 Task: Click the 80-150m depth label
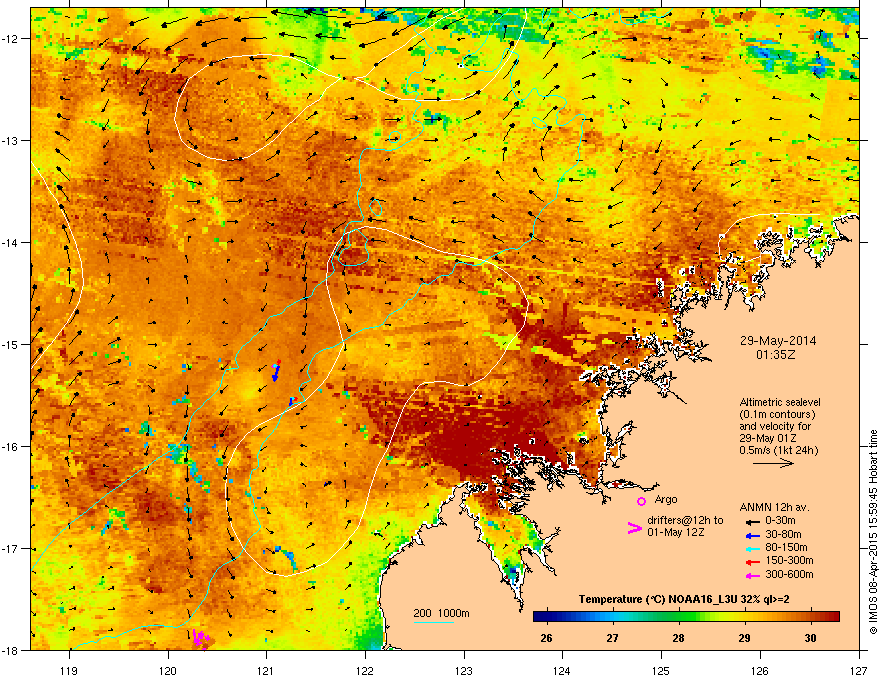point(786,548)
